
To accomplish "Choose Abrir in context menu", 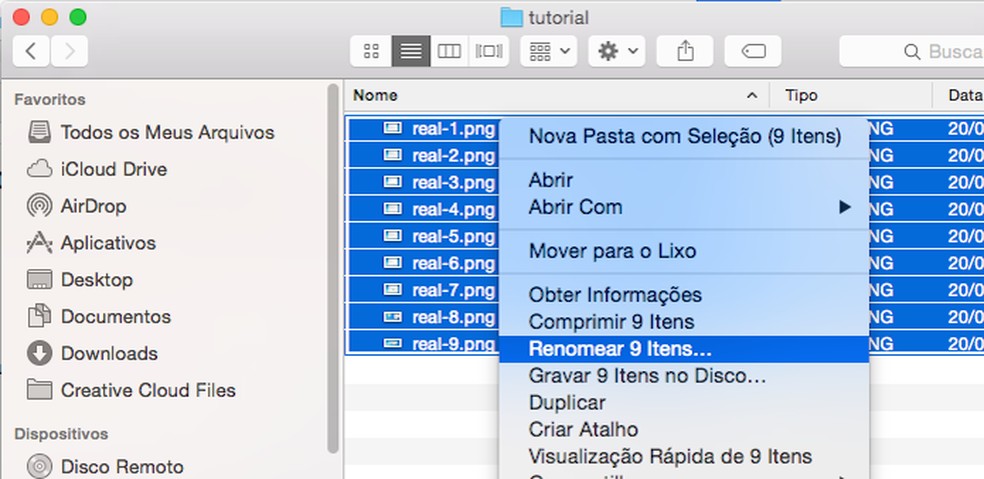I will [684, 180].
